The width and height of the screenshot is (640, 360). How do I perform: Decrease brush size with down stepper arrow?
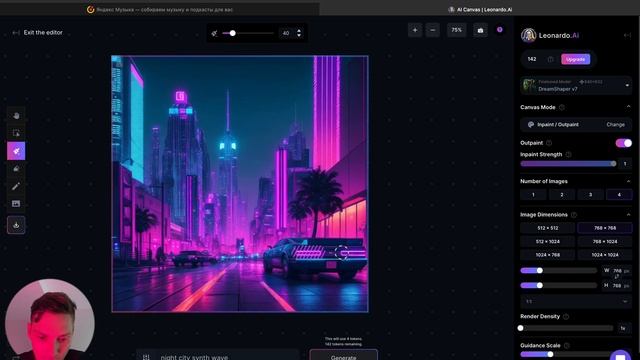click(x=299, y=36)
